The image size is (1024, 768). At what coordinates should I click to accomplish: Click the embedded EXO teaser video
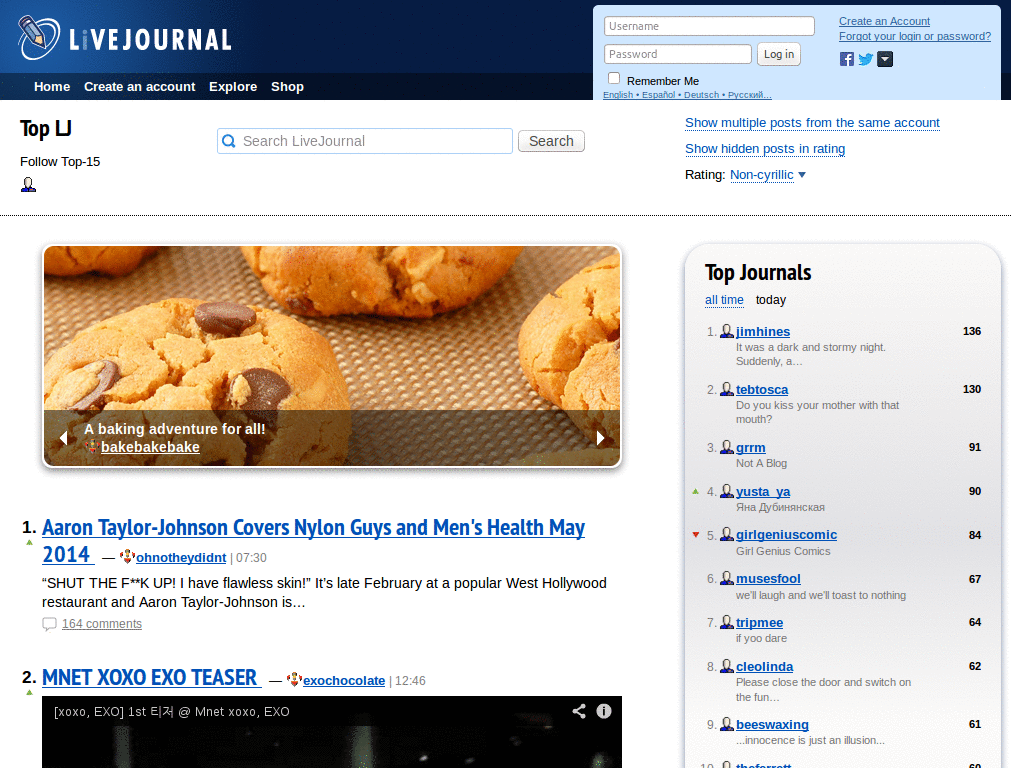coord(332,732)
